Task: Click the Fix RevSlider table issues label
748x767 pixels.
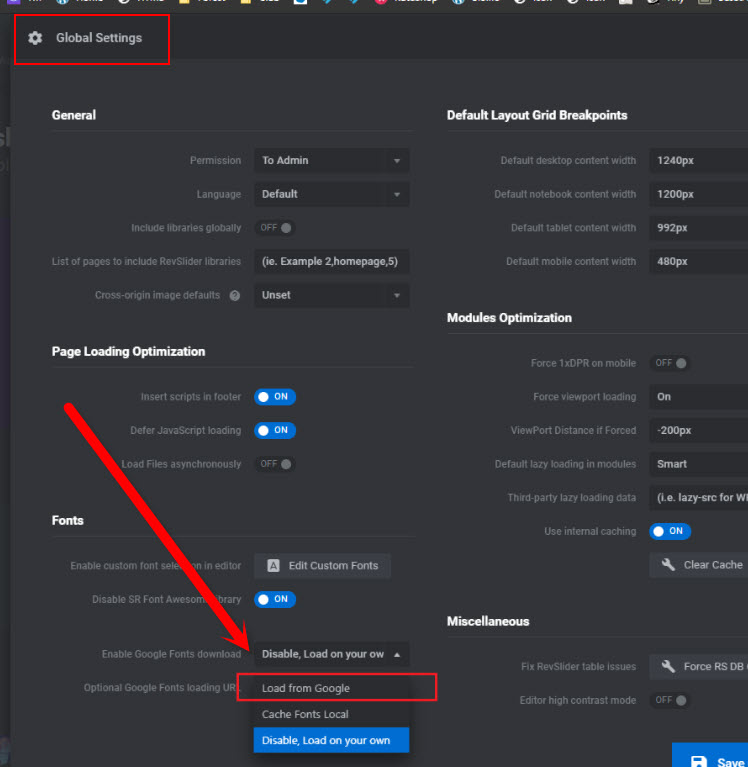Action: coord(579,667)
